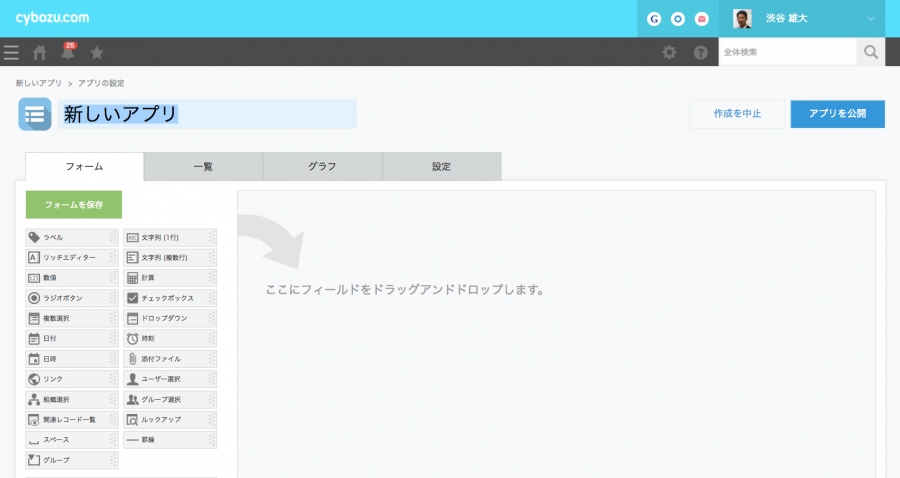This screenshot has width=900, height=478.
Task: Select the ラジオボタン field item
Action: [x=72, y=298]
